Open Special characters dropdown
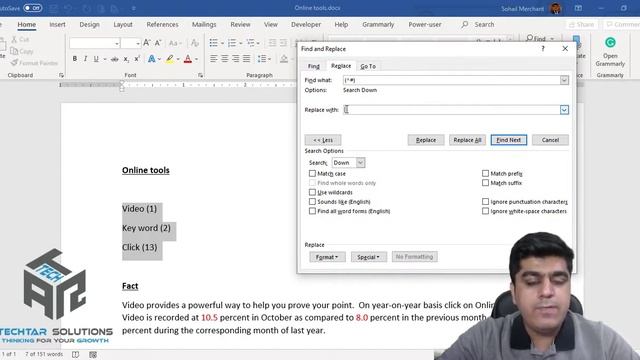This screenshot has height=360, width=640. [x=369, y=257]
